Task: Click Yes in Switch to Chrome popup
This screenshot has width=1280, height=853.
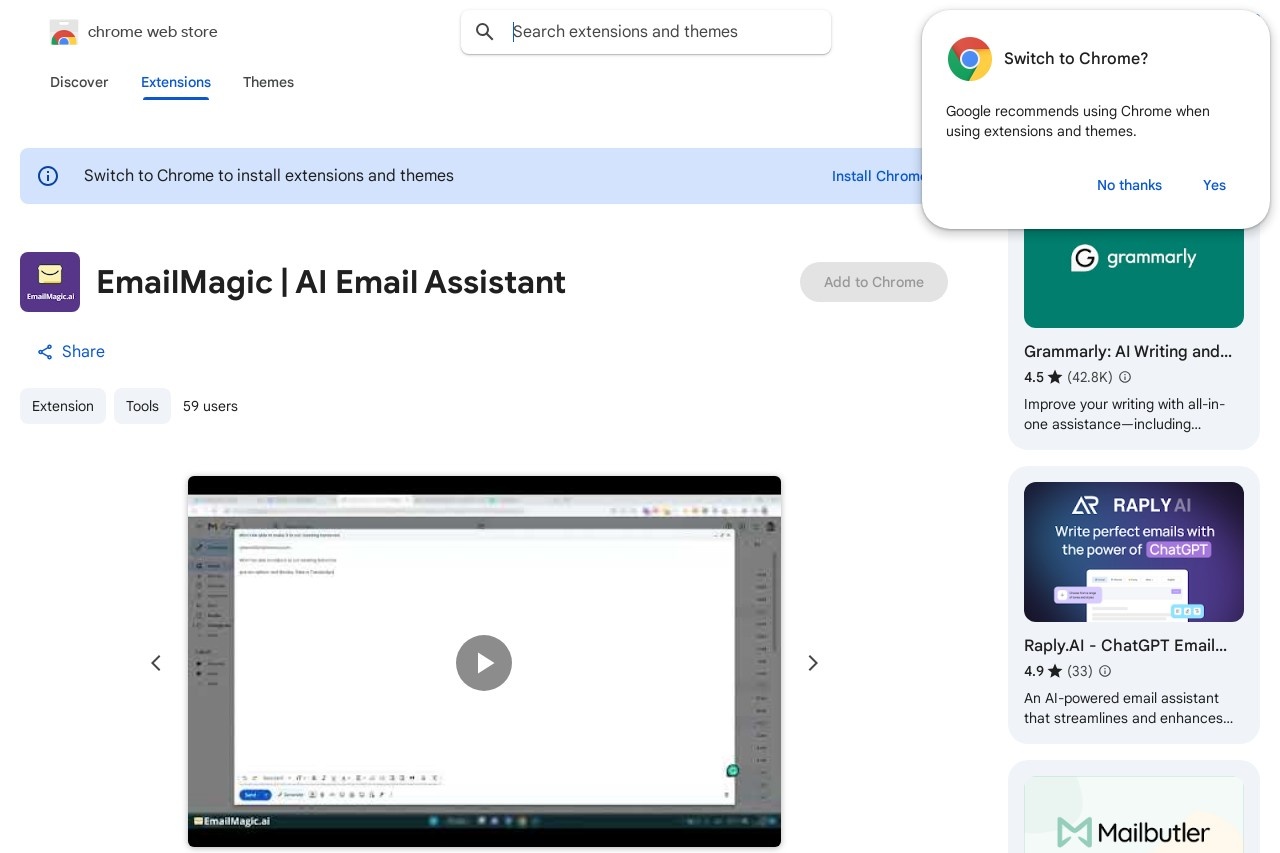Action: point(1214,185)
